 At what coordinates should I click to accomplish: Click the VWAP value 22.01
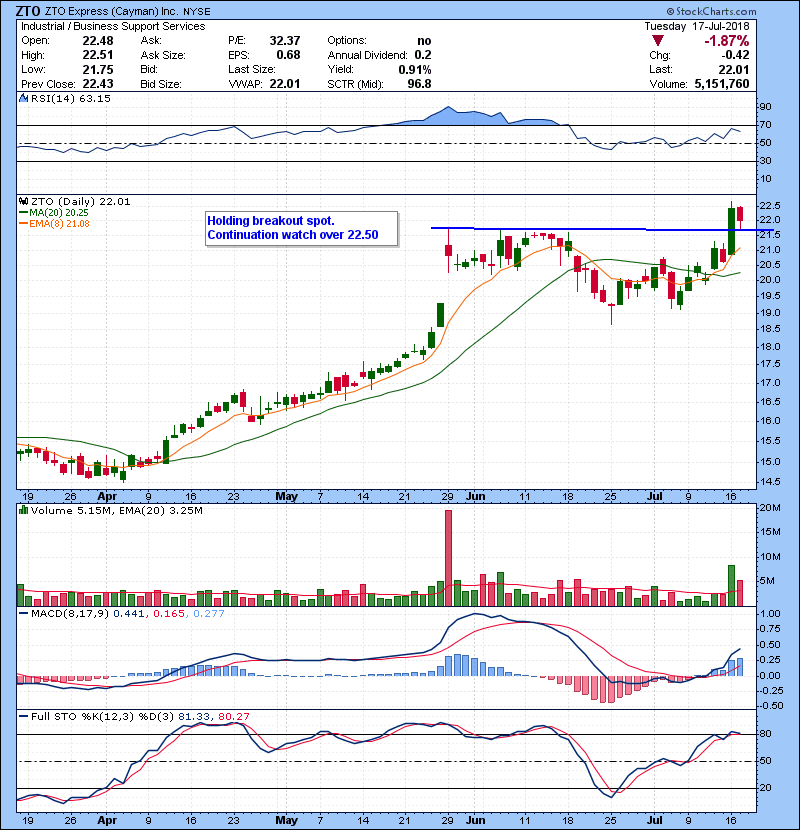[285, 84]
